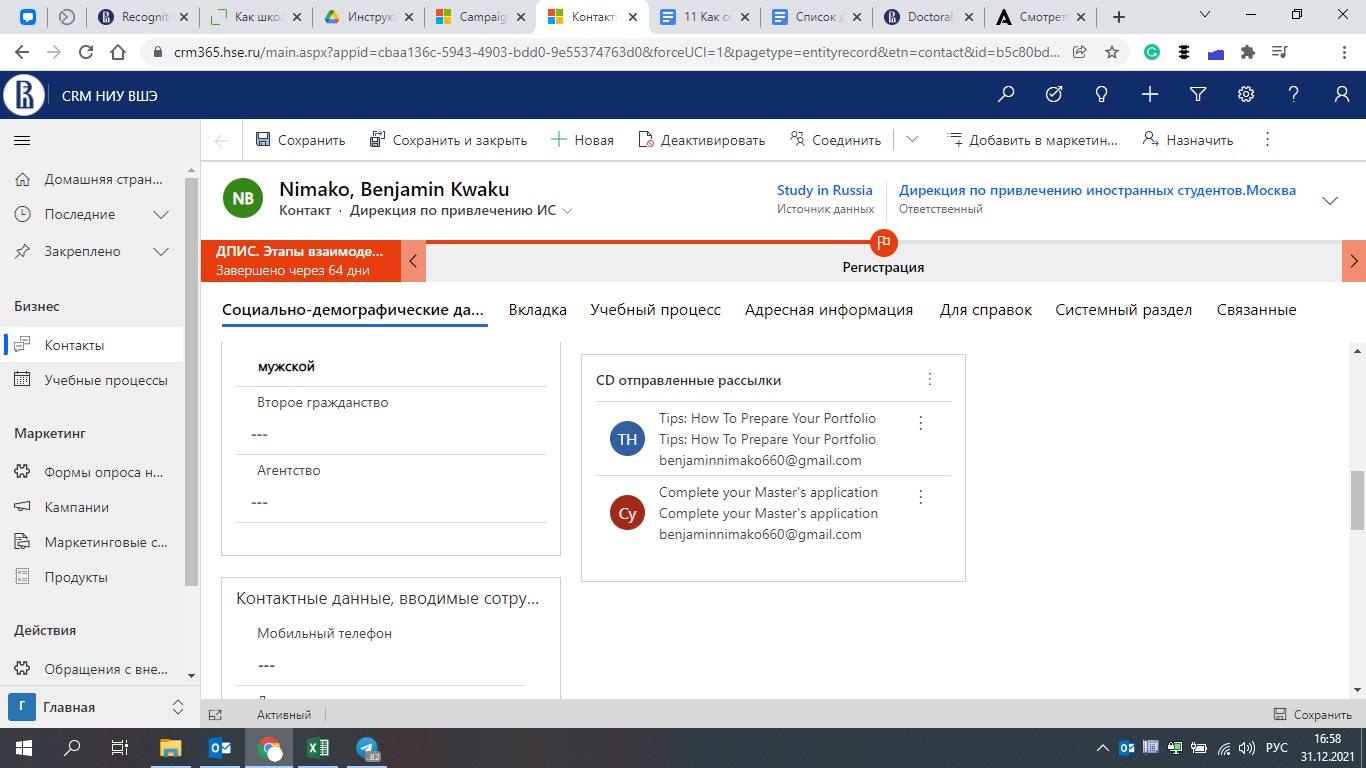Open the Адресная информация tab

[x=828, y=310]
